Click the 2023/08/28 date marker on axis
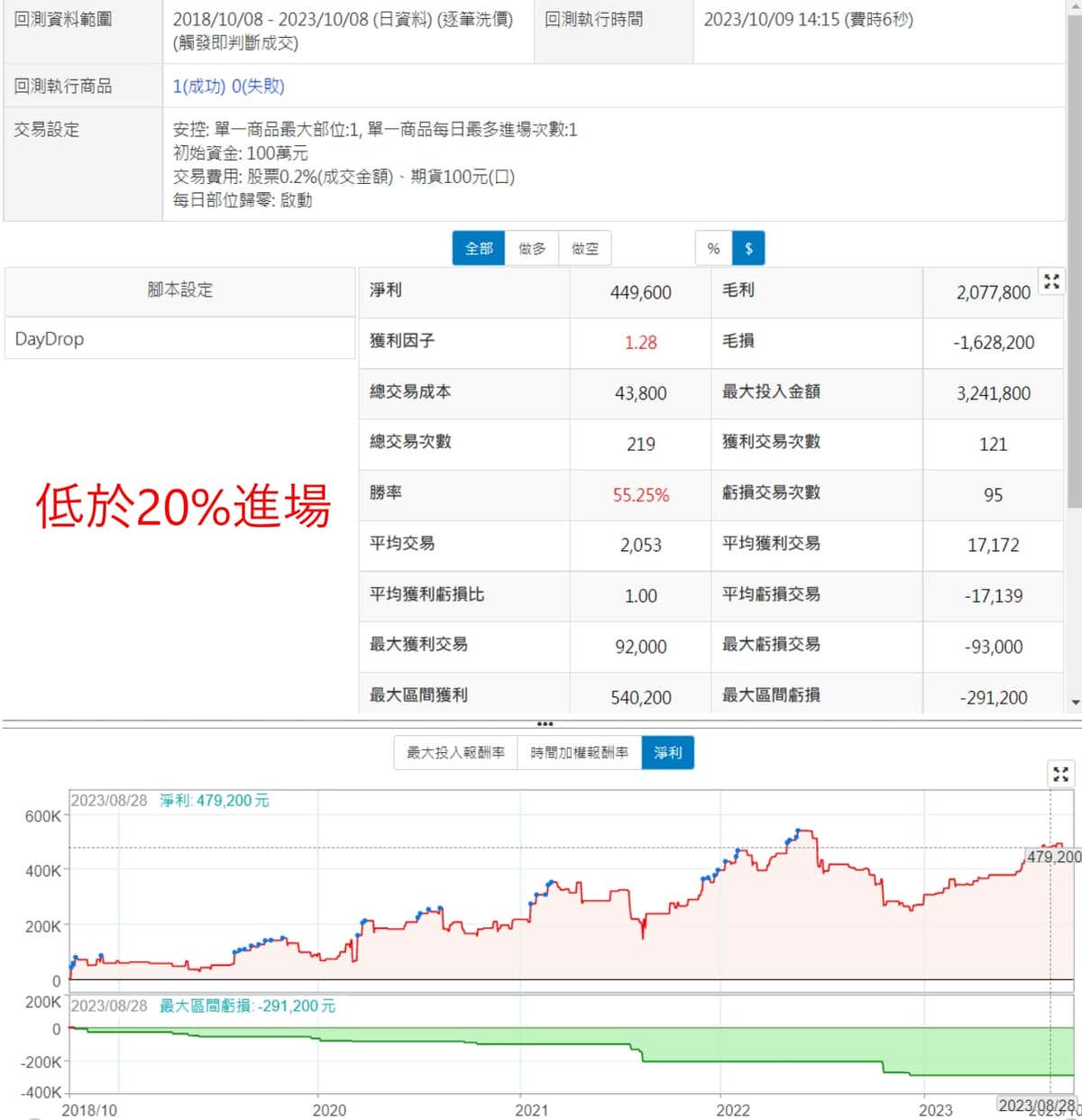1082x1120 pixels. tap(1036, 1106)
